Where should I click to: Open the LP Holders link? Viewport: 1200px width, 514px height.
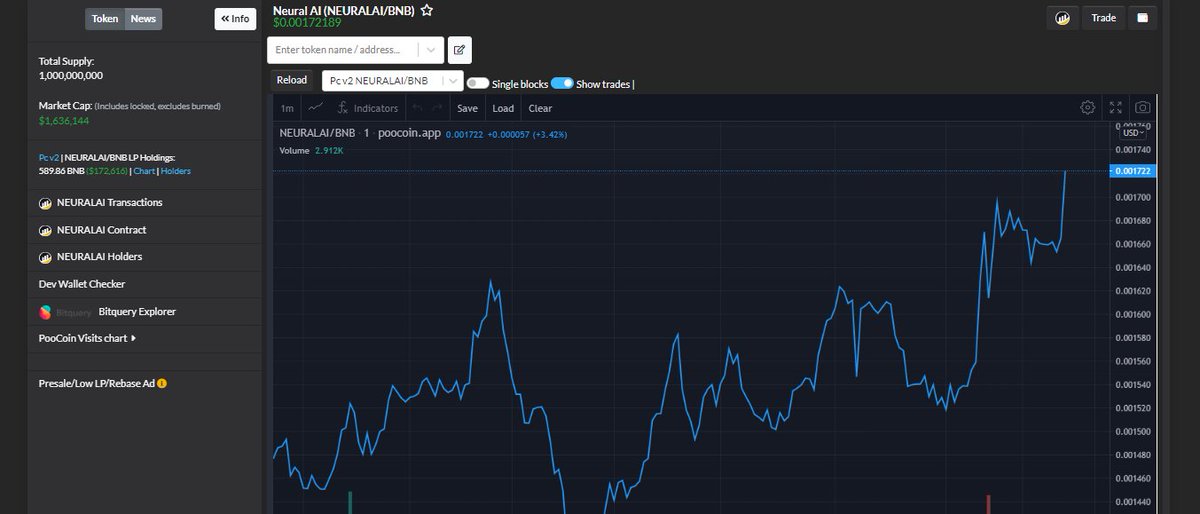click(x=176, y=171)
